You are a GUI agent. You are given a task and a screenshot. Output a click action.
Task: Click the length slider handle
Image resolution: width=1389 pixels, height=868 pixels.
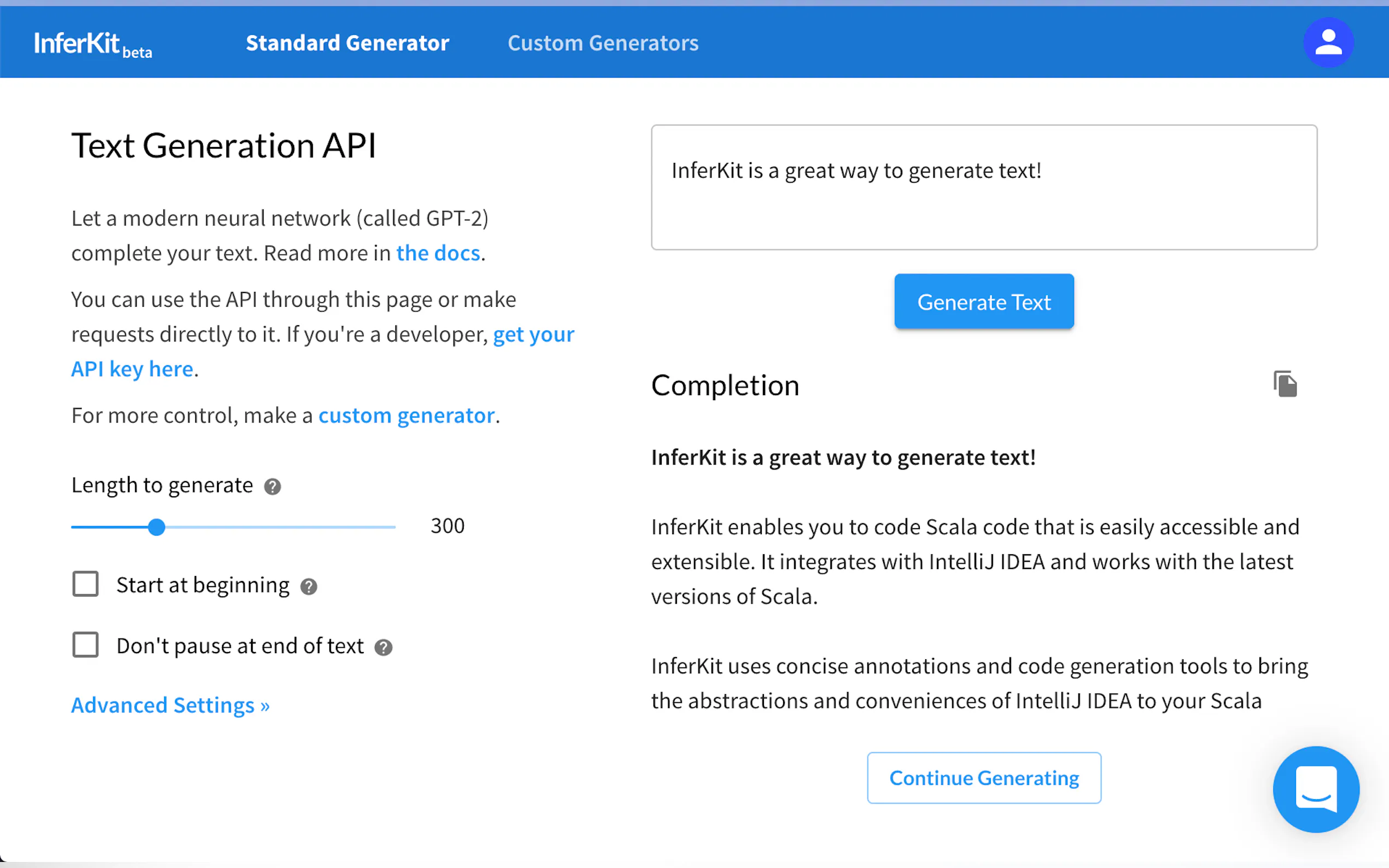pos(157,527)
